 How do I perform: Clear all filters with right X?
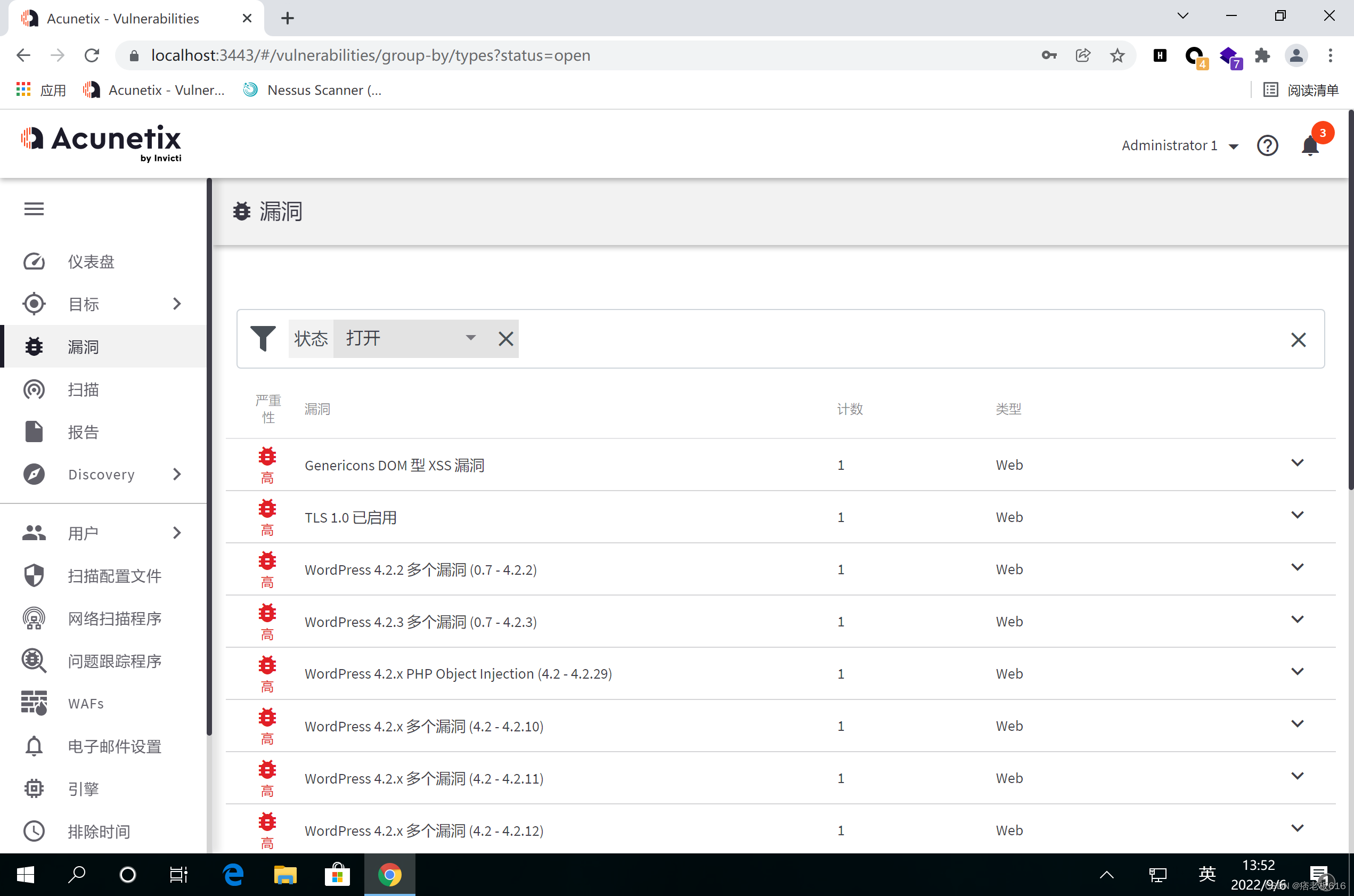[1298, 340]
